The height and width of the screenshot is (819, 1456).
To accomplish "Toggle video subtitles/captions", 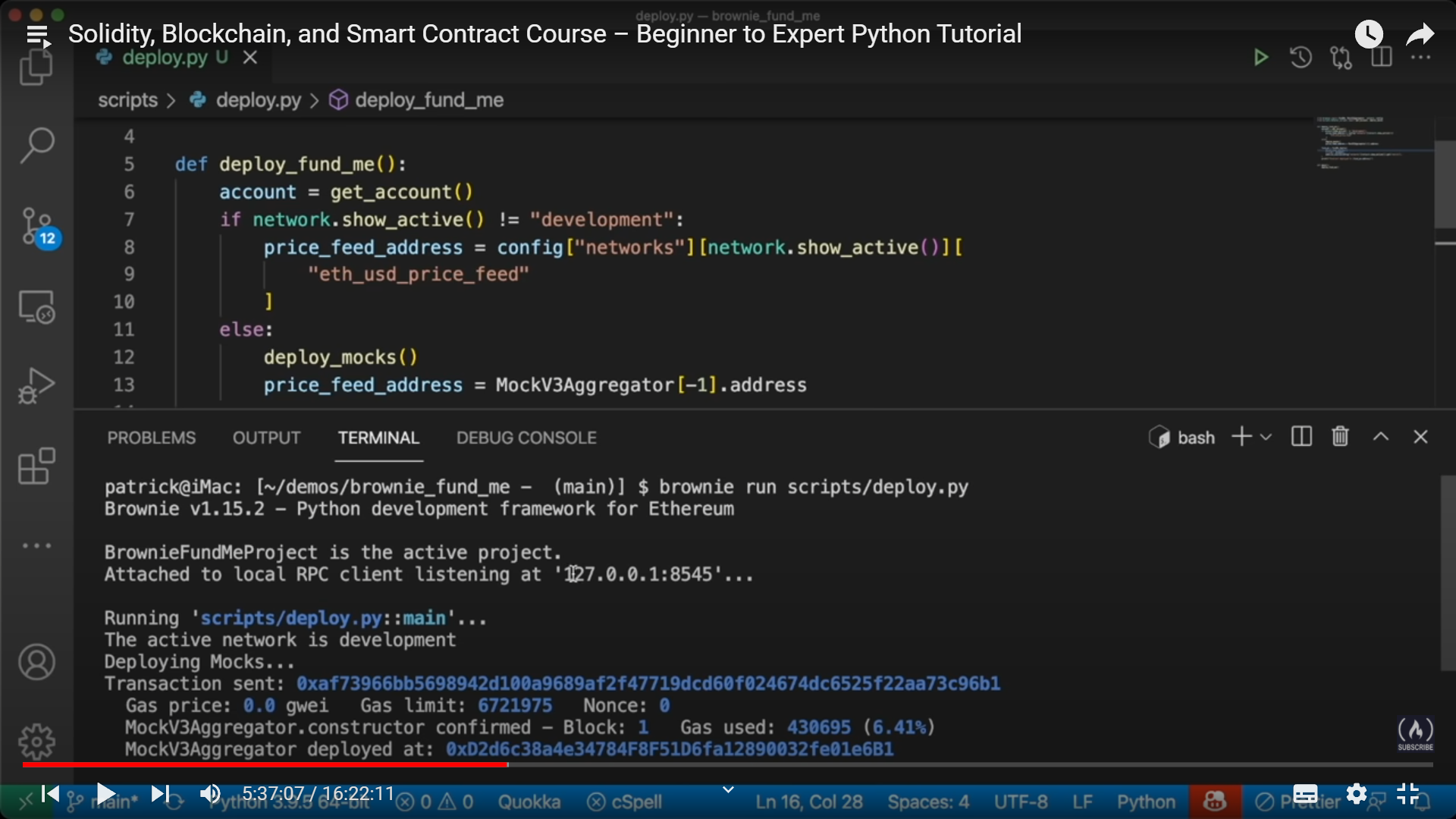I will (1305, 794).
